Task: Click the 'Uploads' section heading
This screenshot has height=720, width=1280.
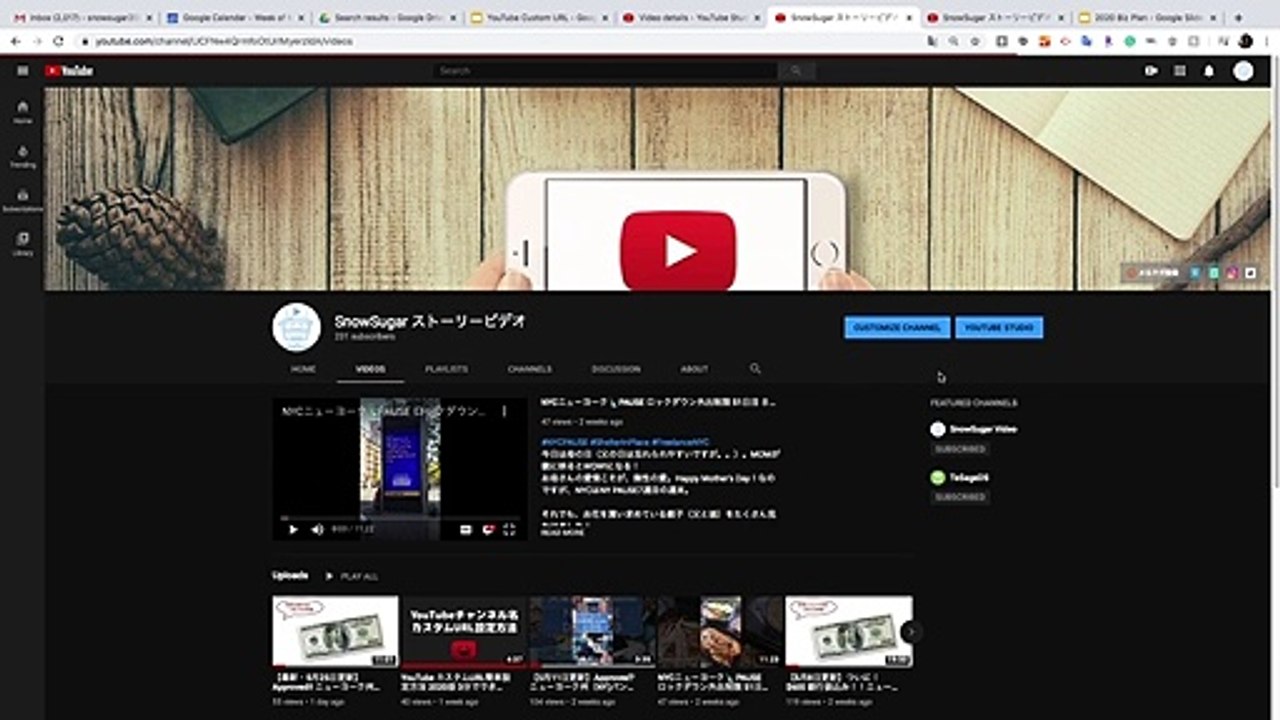Action: (x=290, y=576)
